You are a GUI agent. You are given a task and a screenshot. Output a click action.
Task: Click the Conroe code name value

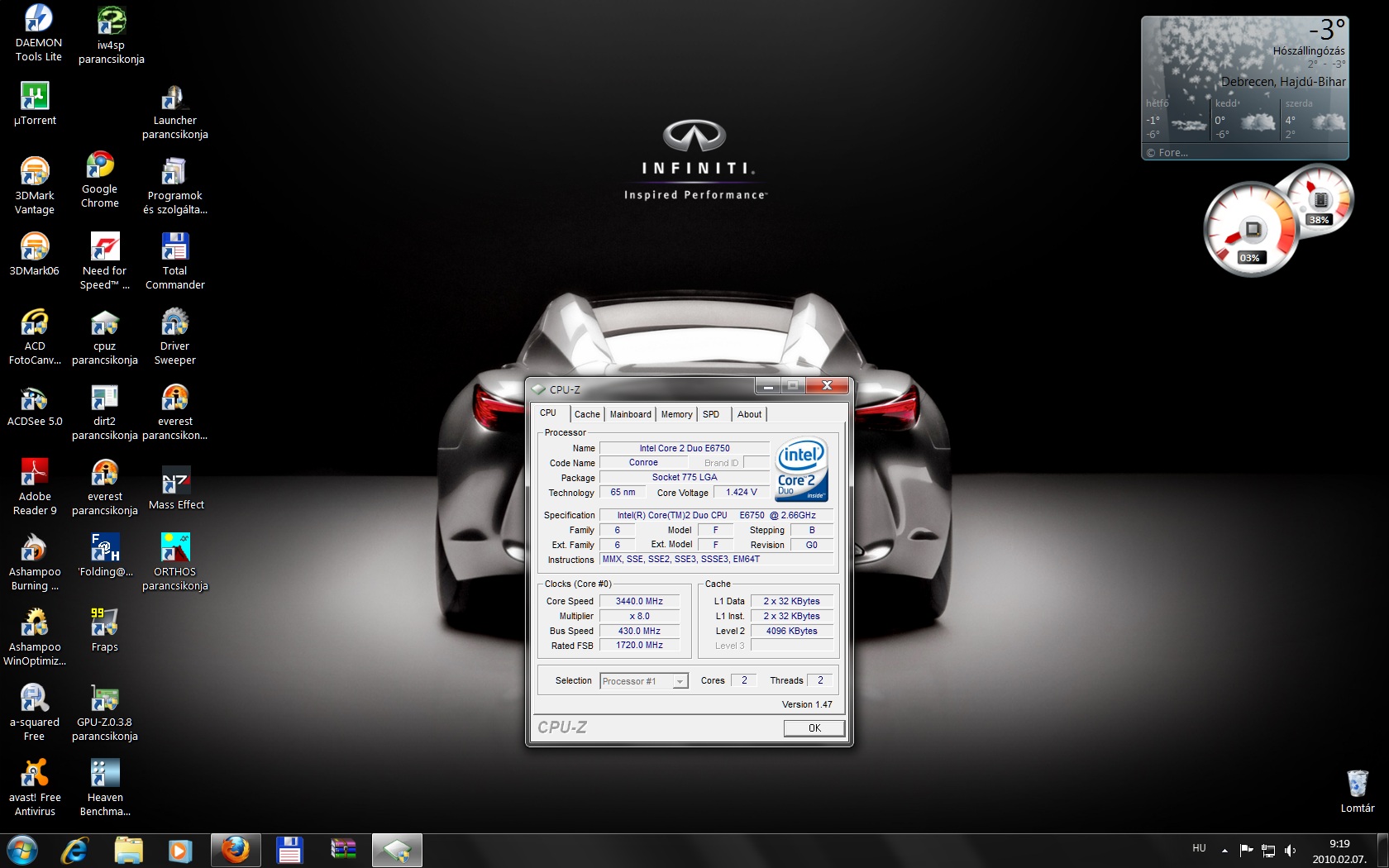[643, 463]
